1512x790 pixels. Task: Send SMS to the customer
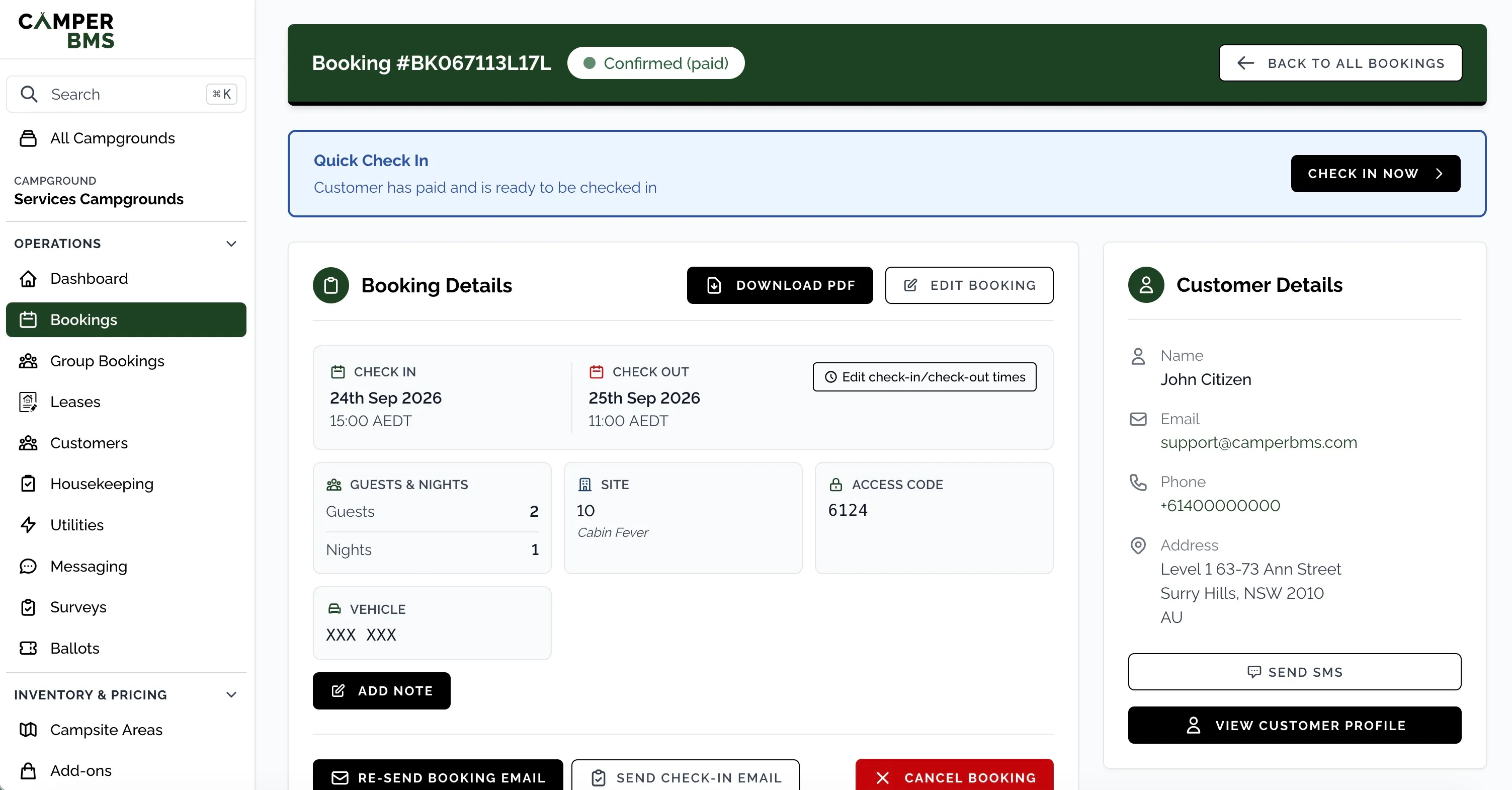coord(1295,672)
